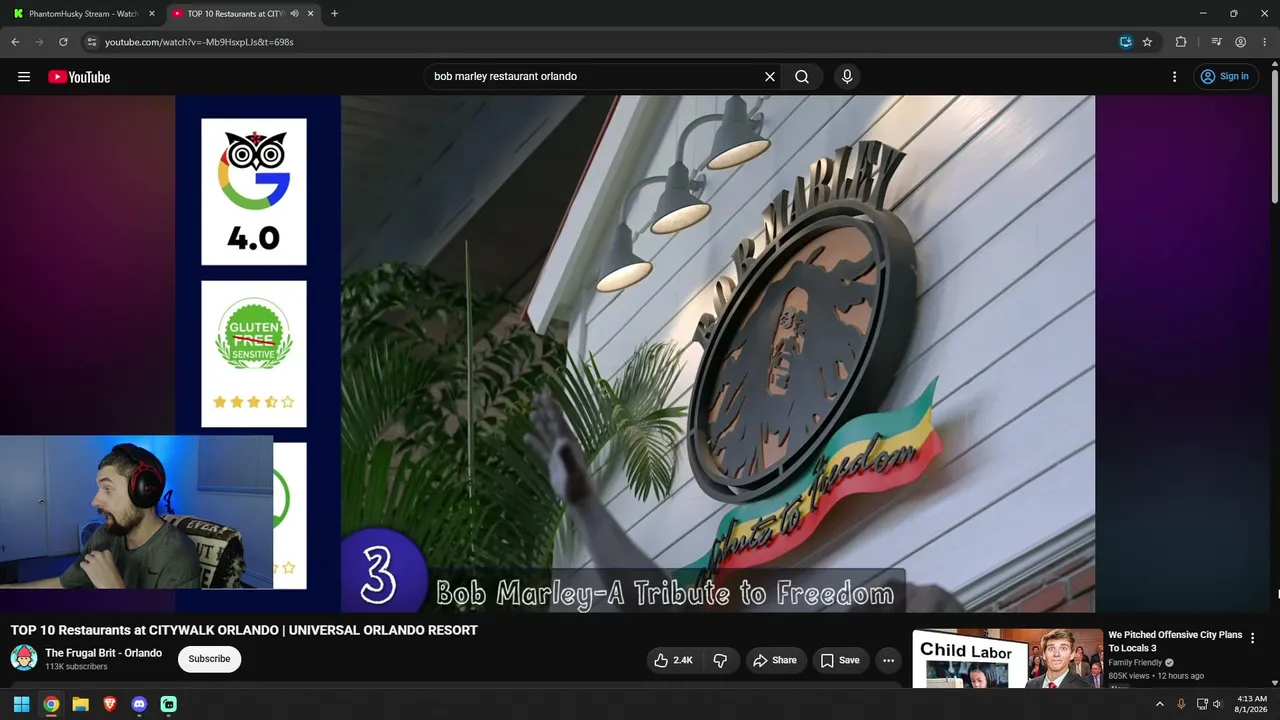Open network settings from the tray
The width and height of the screenshot is (1280, 720).
1202,704
